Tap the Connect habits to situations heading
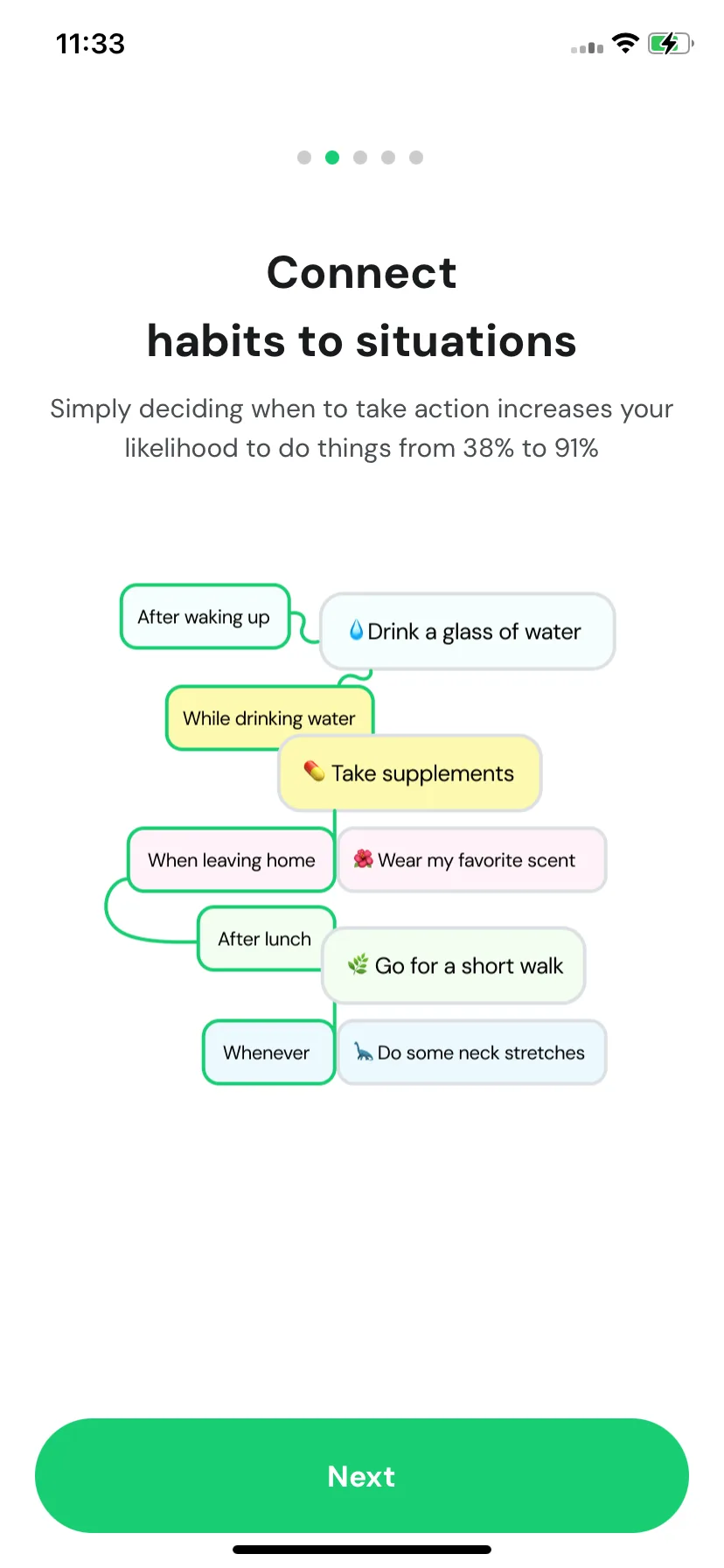 [362, 306]
